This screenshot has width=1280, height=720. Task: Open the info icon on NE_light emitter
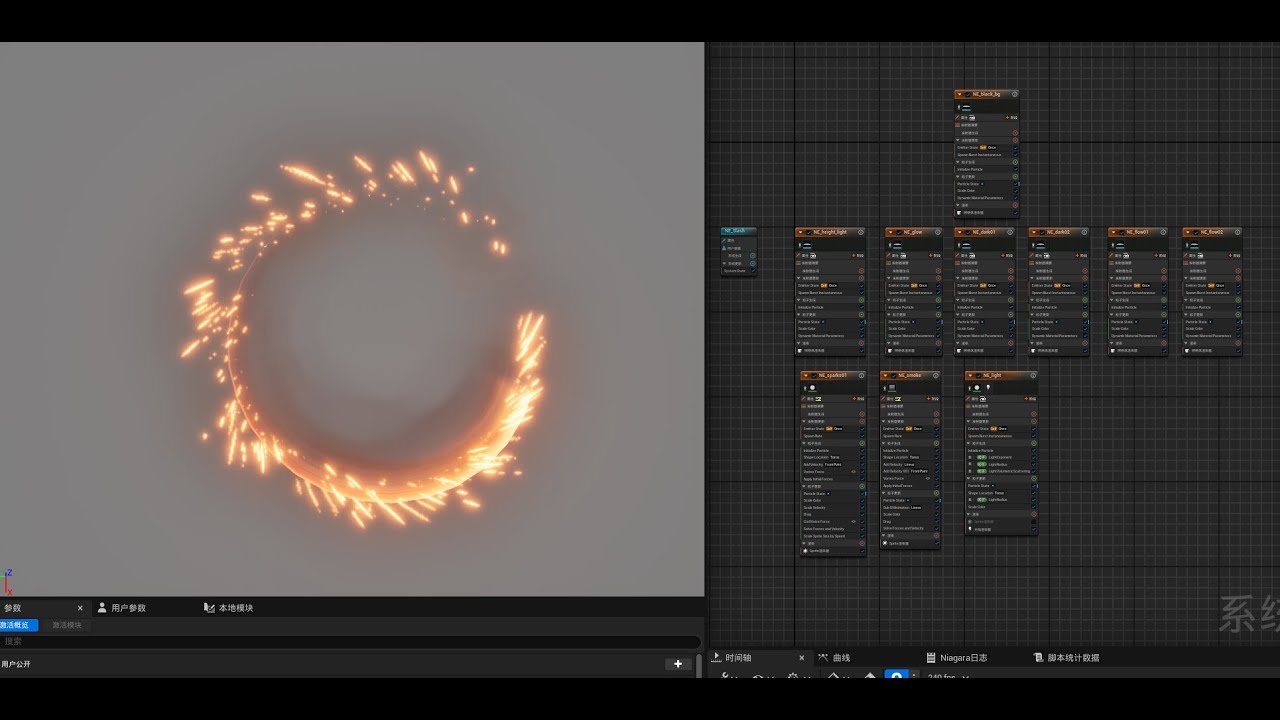tap(1033, 375)
